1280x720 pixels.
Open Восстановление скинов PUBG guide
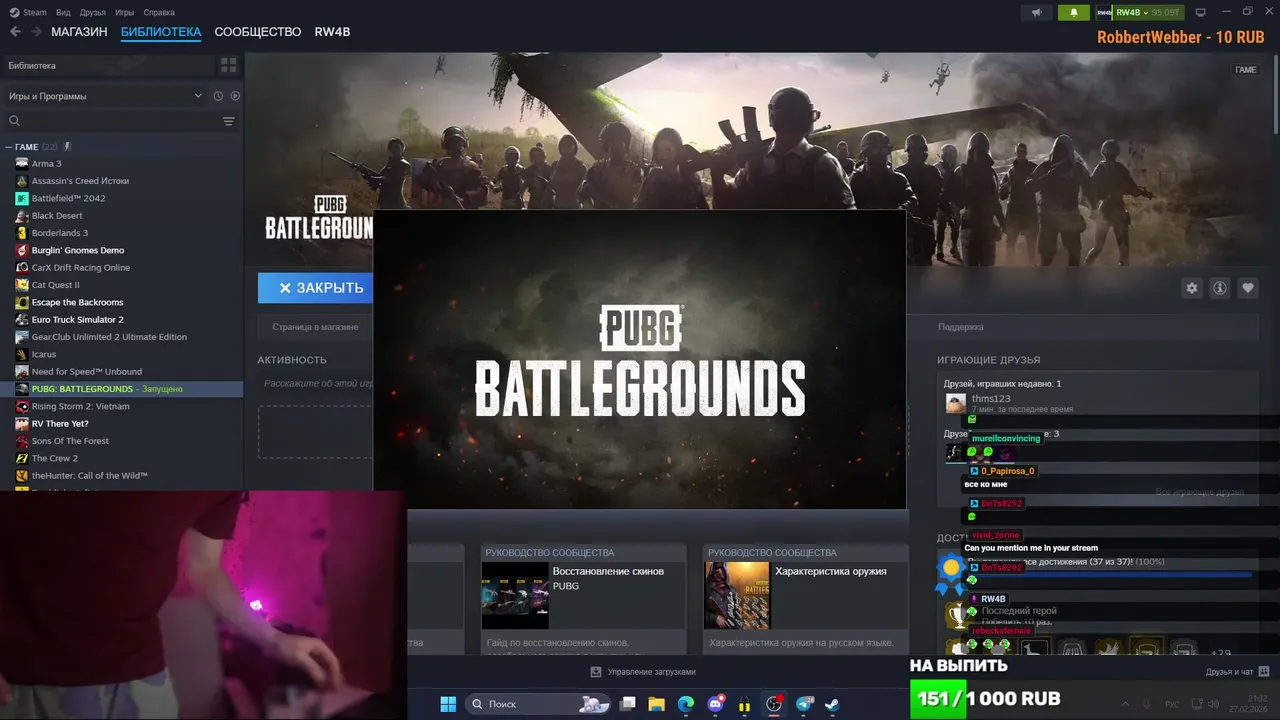583,600
